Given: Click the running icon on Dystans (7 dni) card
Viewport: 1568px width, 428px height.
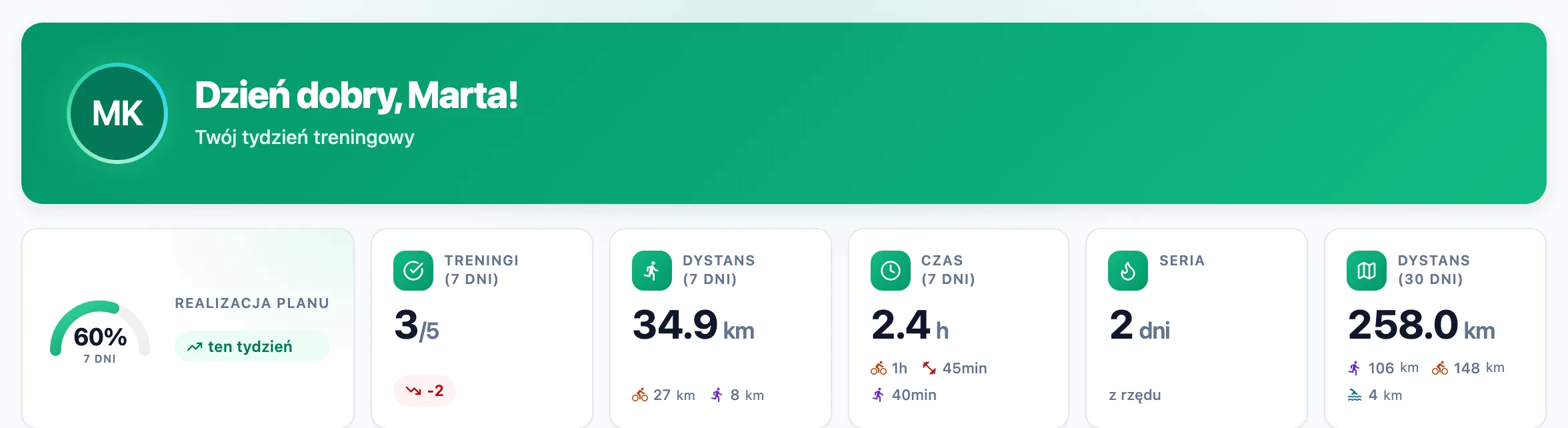Looking at the screenshot, I should (652, 271).
